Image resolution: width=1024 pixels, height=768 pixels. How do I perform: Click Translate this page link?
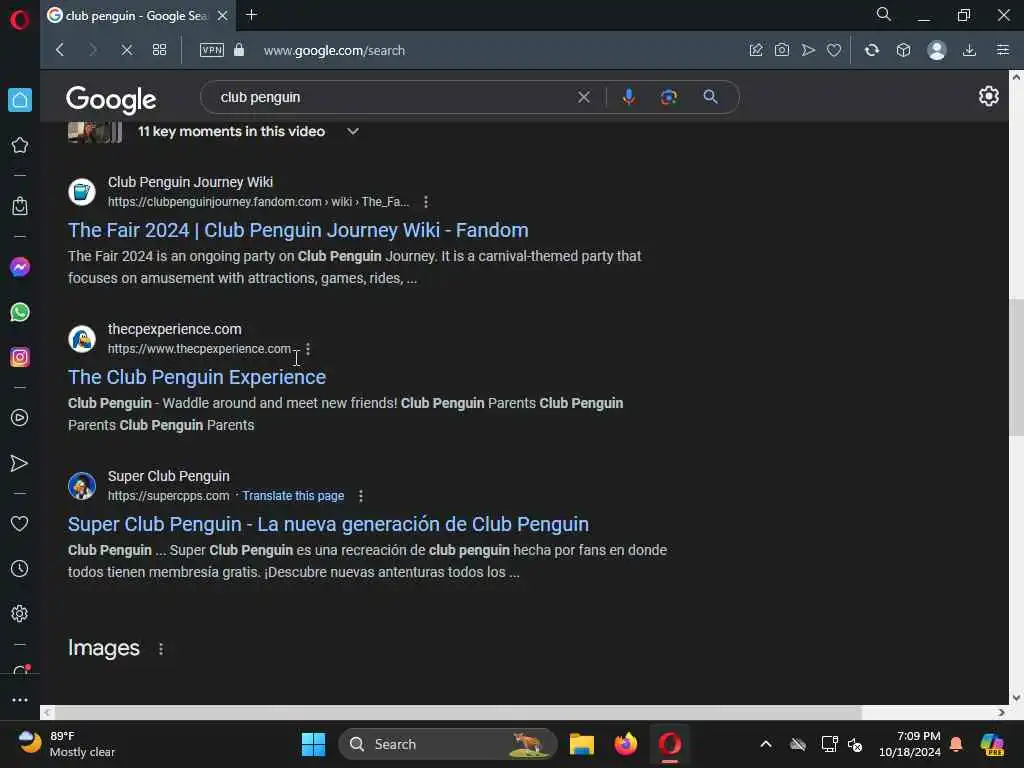click(293, 496)
